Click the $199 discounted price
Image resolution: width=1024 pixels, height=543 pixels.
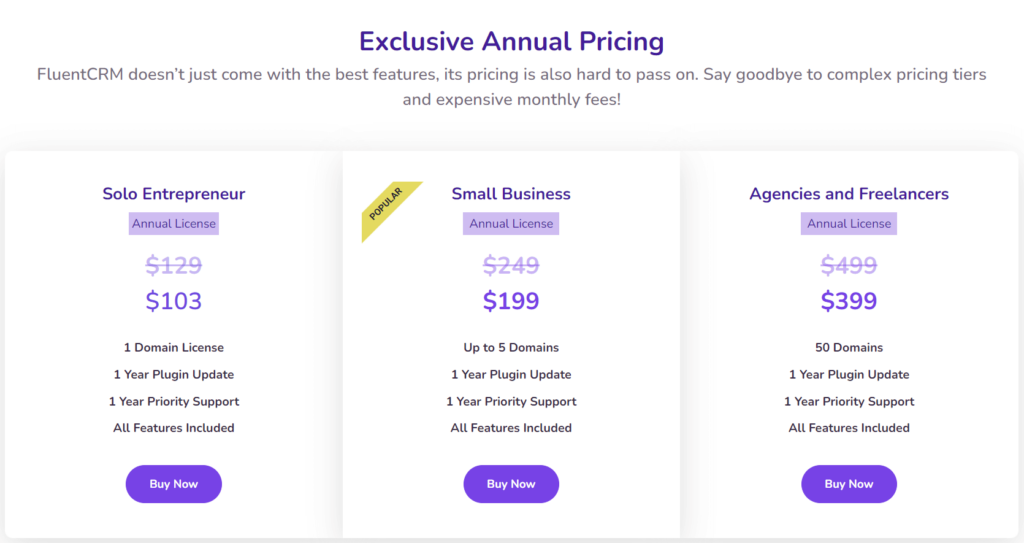[x=511, y=301]
